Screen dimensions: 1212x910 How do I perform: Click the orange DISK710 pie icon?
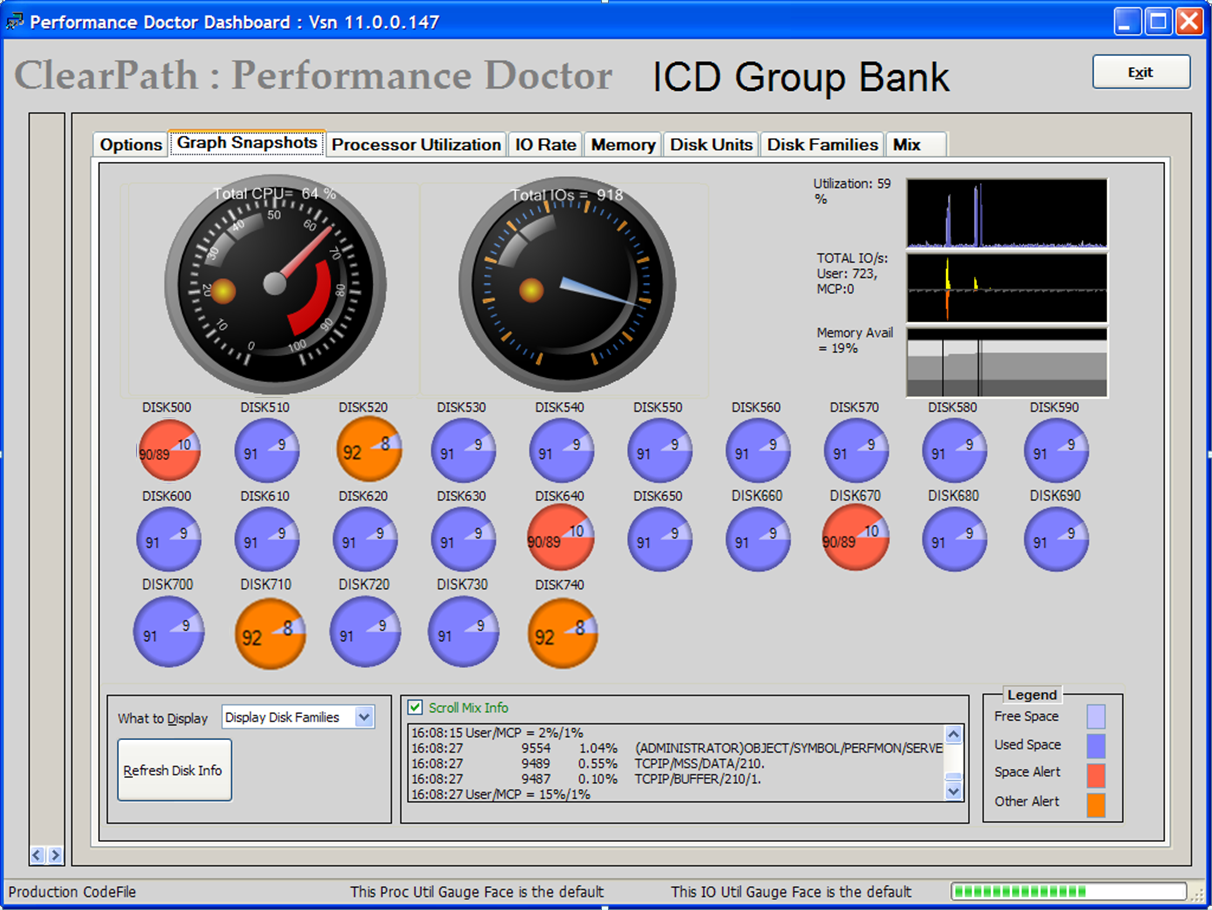[271, 634]
